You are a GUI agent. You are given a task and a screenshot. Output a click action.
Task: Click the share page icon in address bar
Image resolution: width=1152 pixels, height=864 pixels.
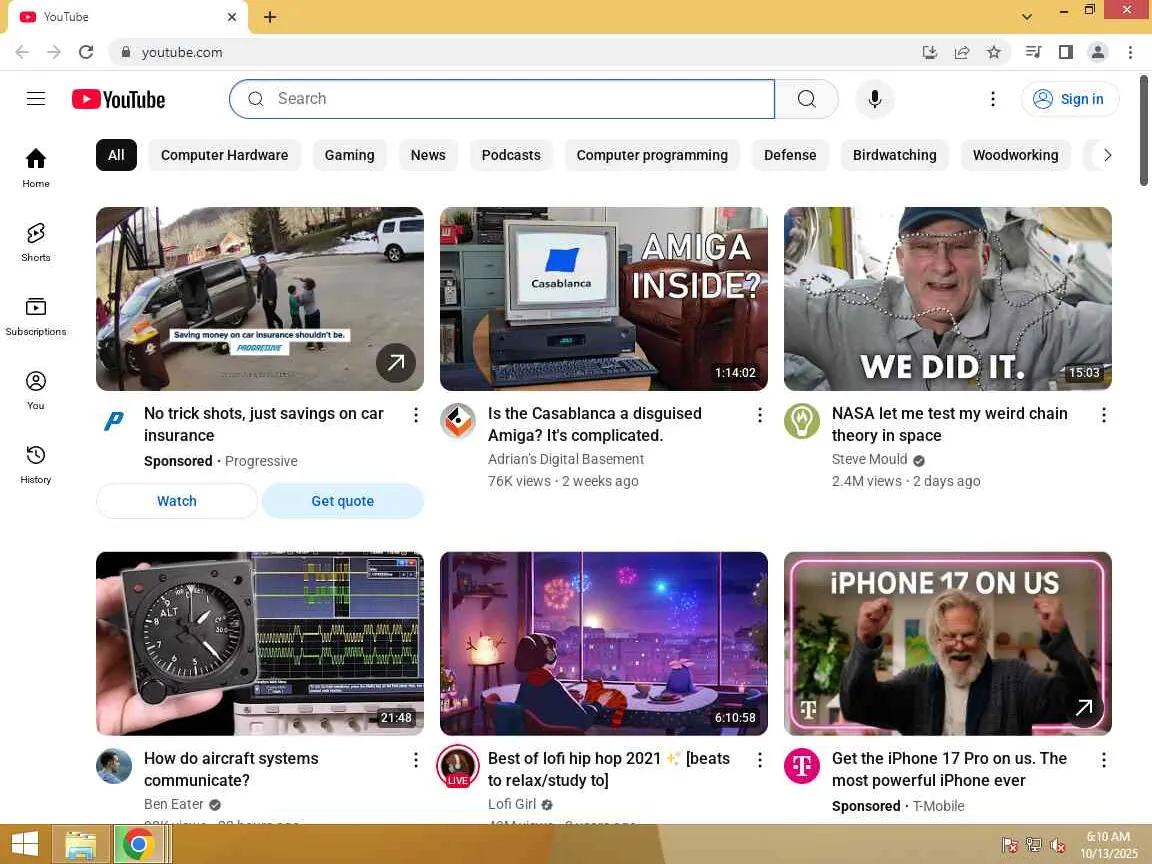click(x=962, y=52)
